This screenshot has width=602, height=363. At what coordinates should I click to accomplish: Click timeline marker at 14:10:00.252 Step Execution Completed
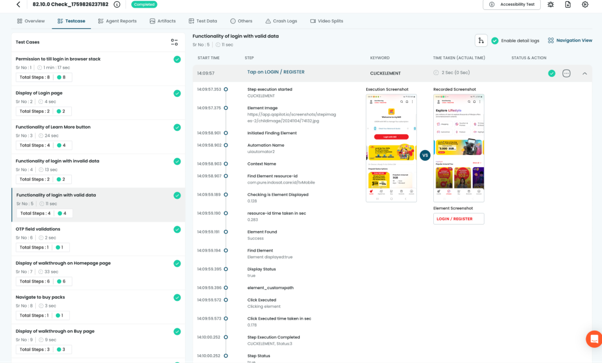(226, 337)
